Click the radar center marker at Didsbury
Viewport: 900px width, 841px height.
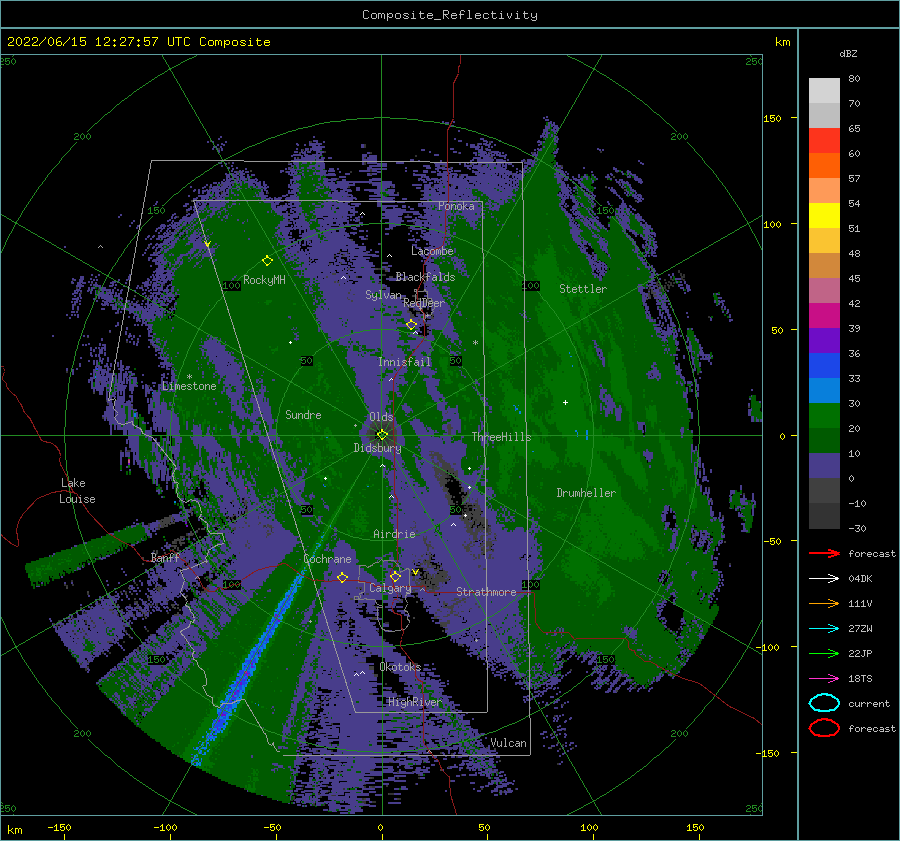(x=382, y=435)
